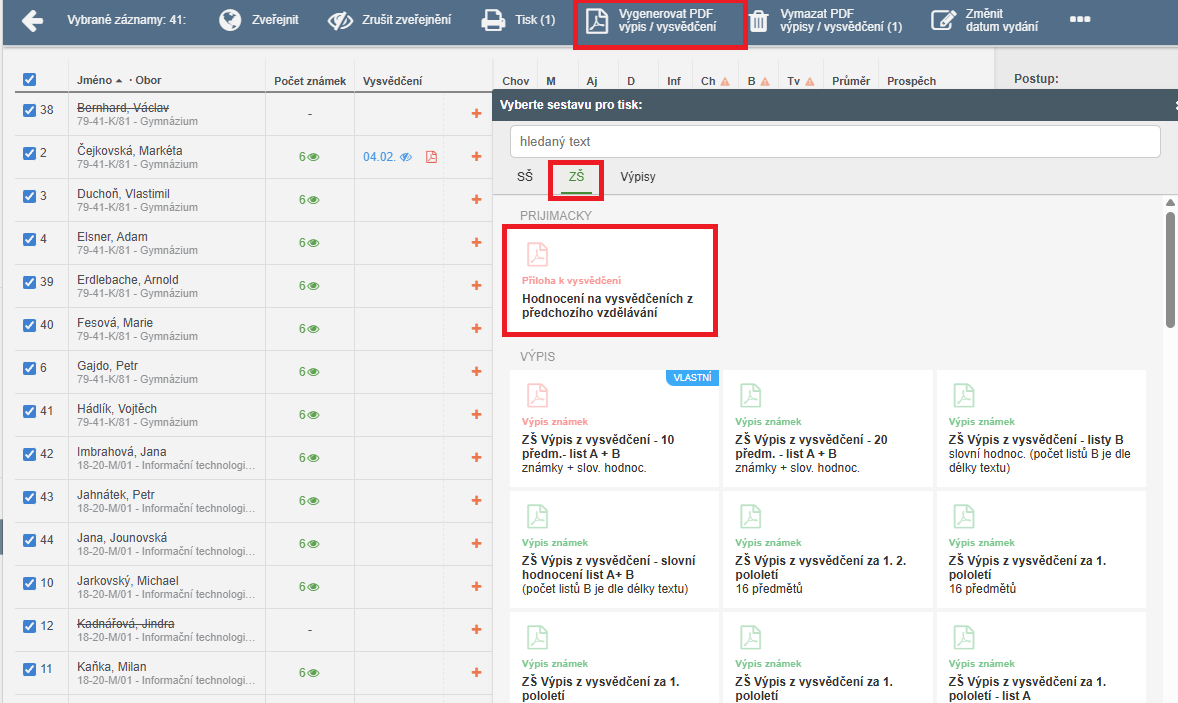Open Čejkovská red PDF file icon
The width and height of the screenshot is (1178, 703).
[432, 157]
